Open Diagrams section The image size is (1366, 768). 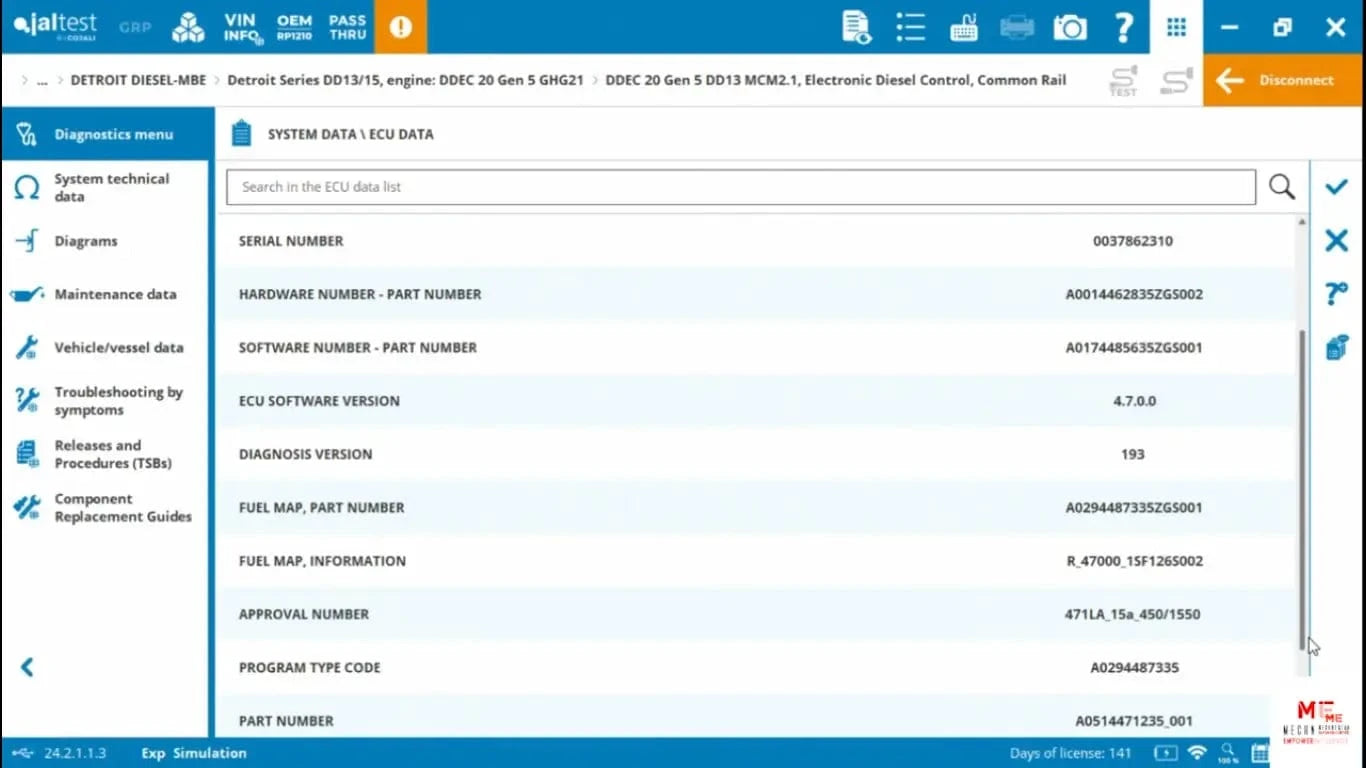click(107, 241)
